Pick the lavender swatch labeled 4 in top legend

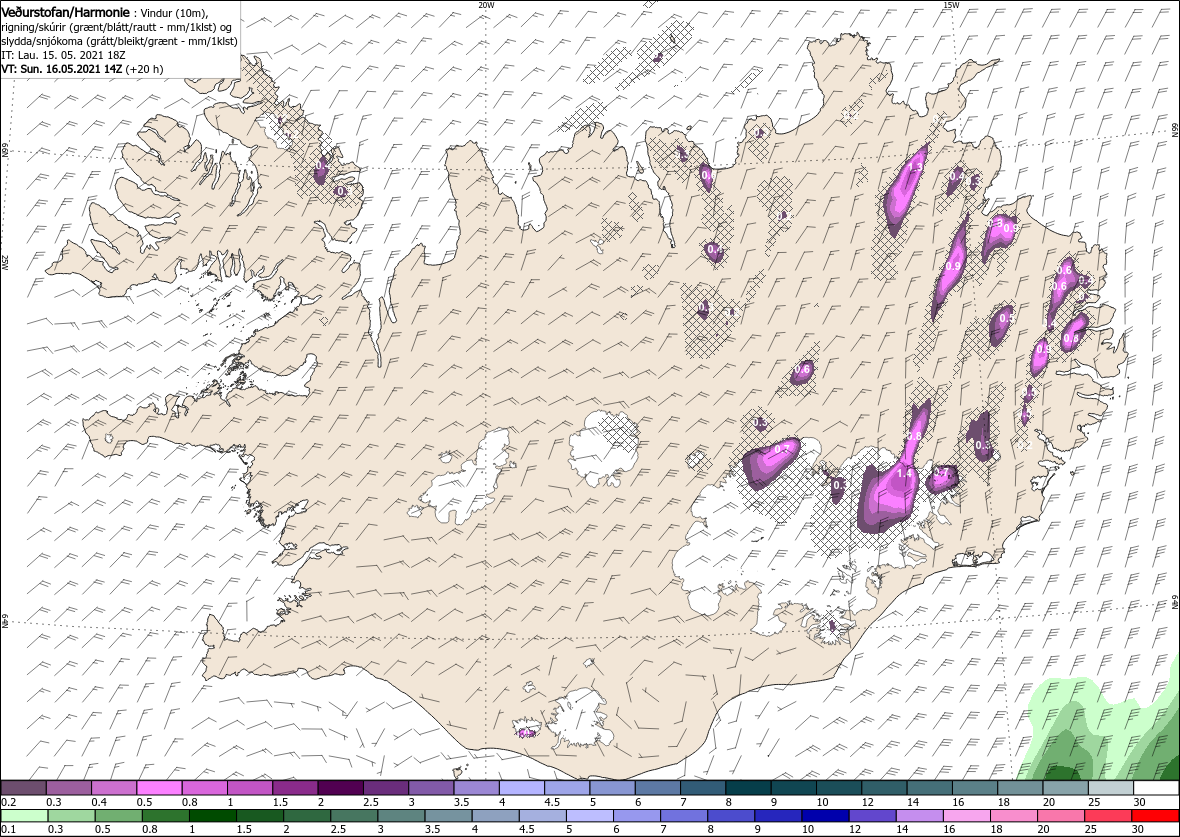[x=522, y=787]
